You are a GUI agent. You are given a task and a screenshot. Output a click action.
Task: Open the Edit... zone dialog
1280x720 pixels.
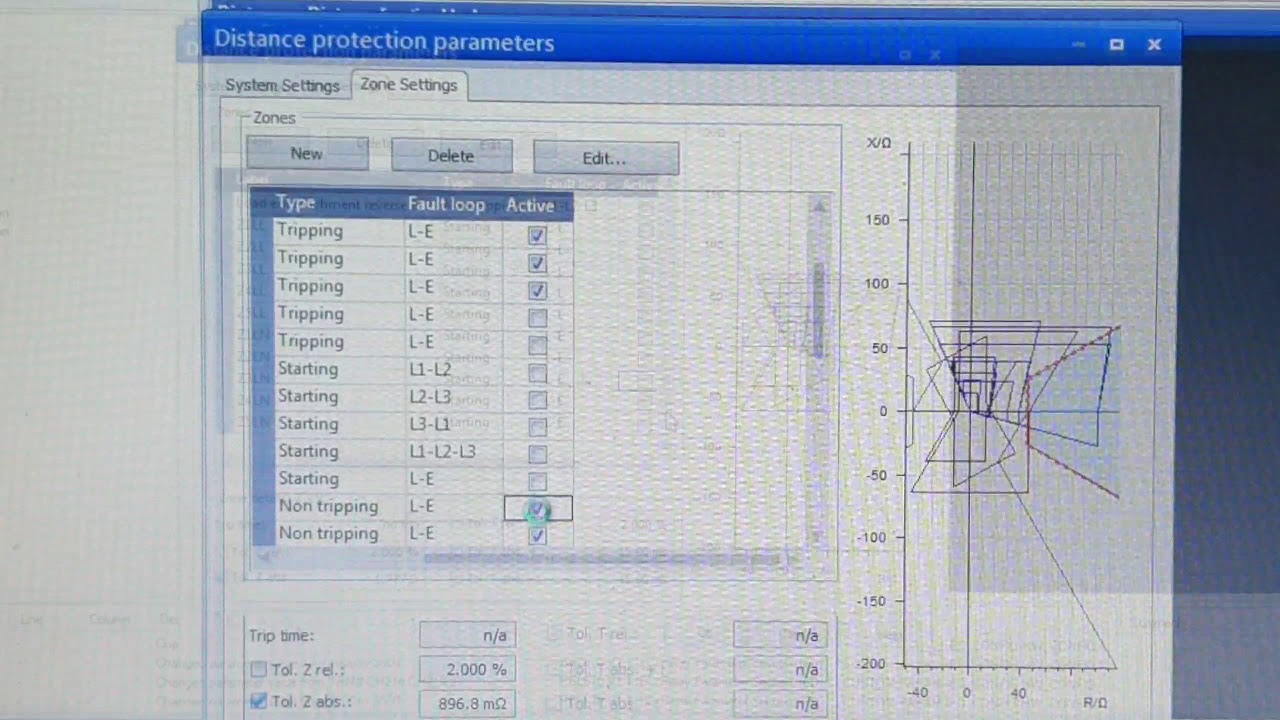pyautogui.click(x=605, y=158)
